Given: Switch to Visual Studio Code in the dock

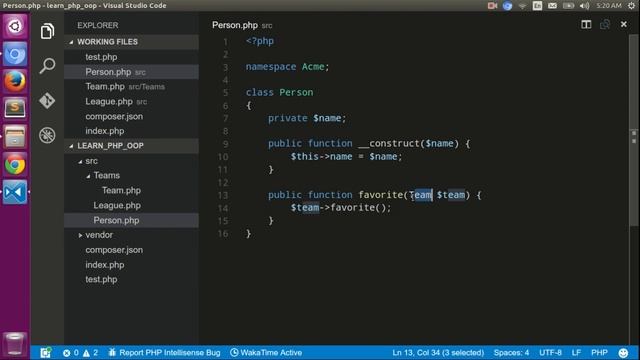Looking at the screenshot, I should [x=15, y=192].
